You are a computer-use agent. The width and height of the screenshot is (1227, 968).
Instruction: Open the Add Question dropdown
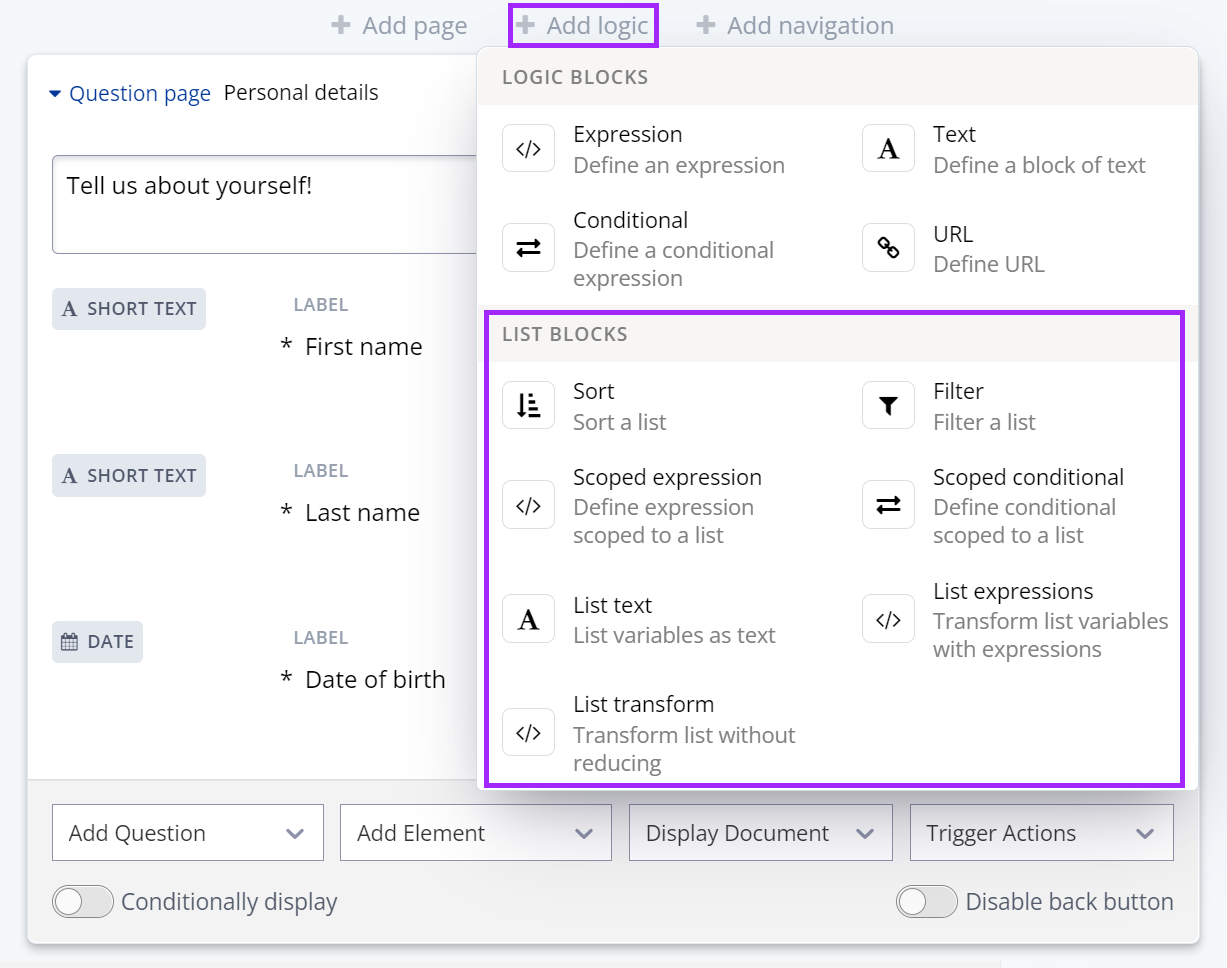point(188,833)
